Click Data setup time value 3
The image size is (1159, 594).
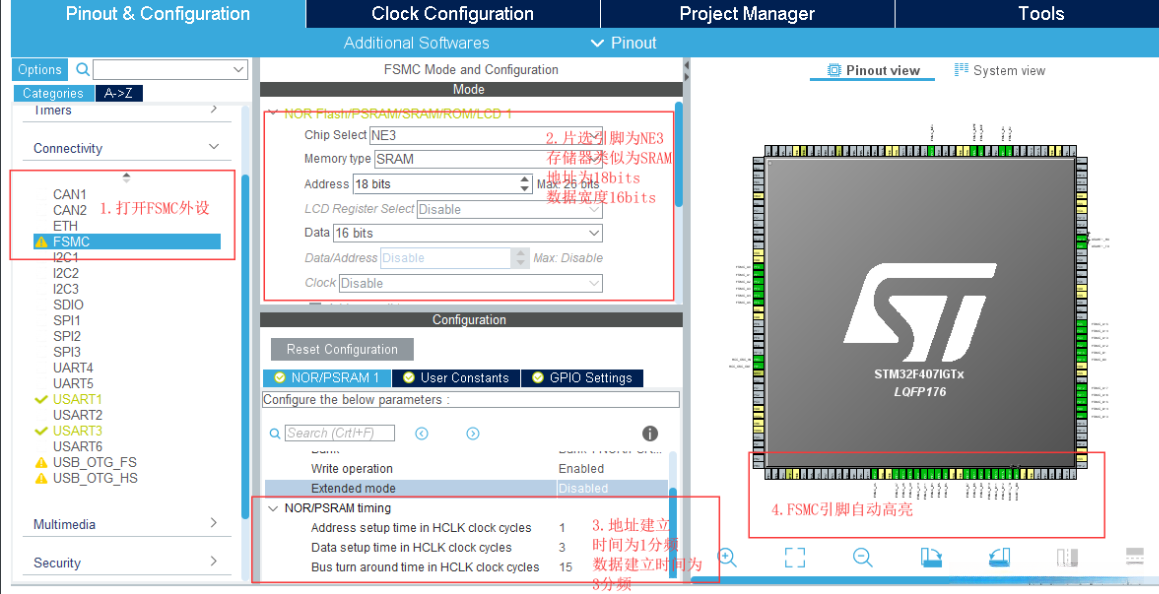[x=562, y=547]
